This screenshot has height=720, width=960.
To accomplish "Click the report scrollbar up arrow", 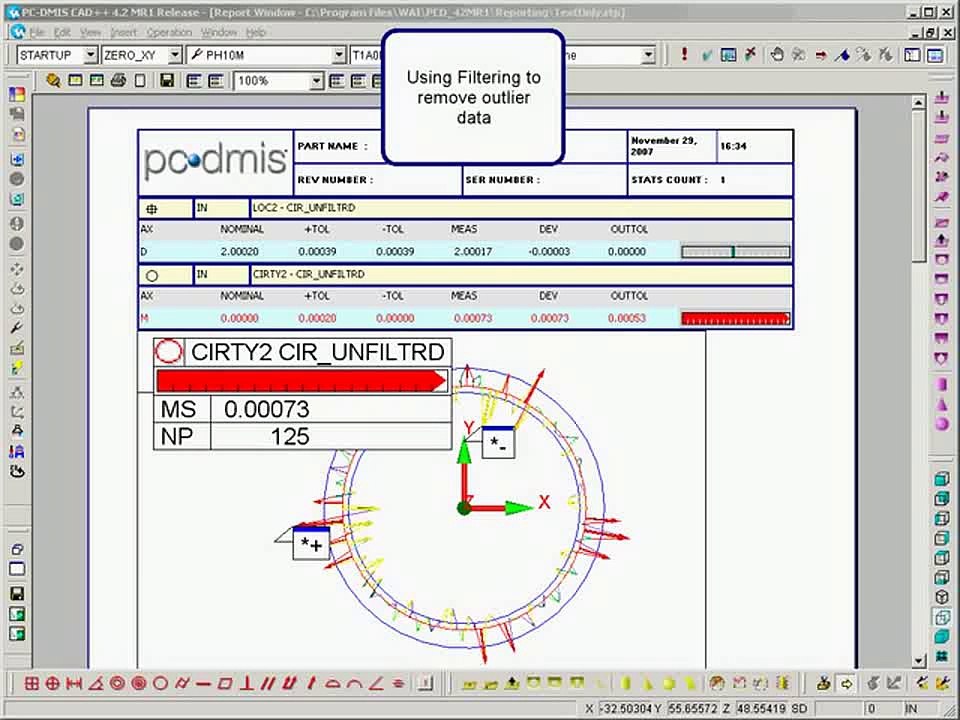I will point(918,103).
